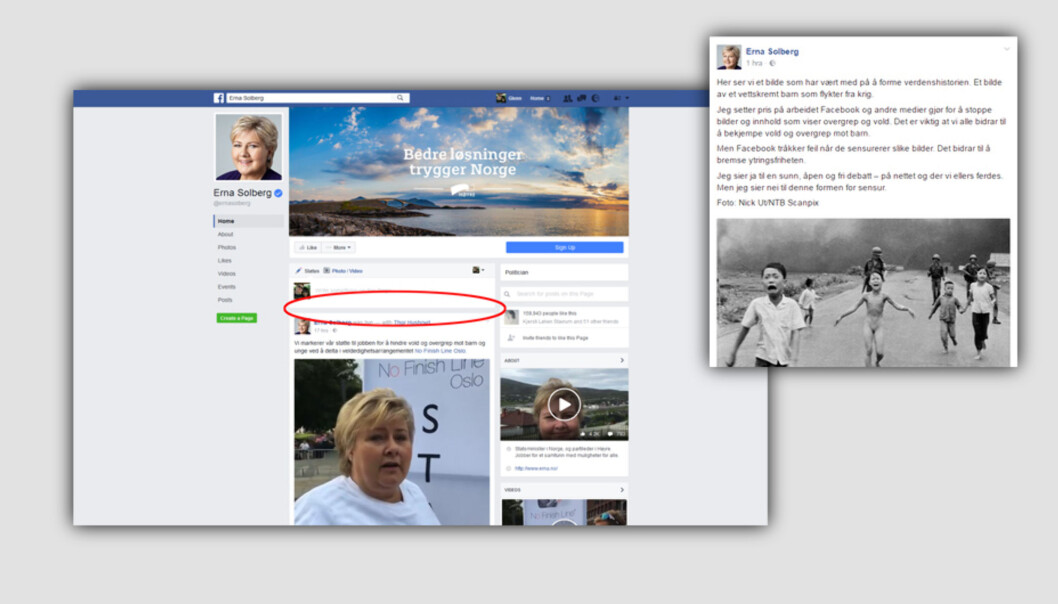The width and height of the screenshot is (1058, 604).
Task: Open the cover photo reading Bedre løsninger
Action: pos(459,171)
